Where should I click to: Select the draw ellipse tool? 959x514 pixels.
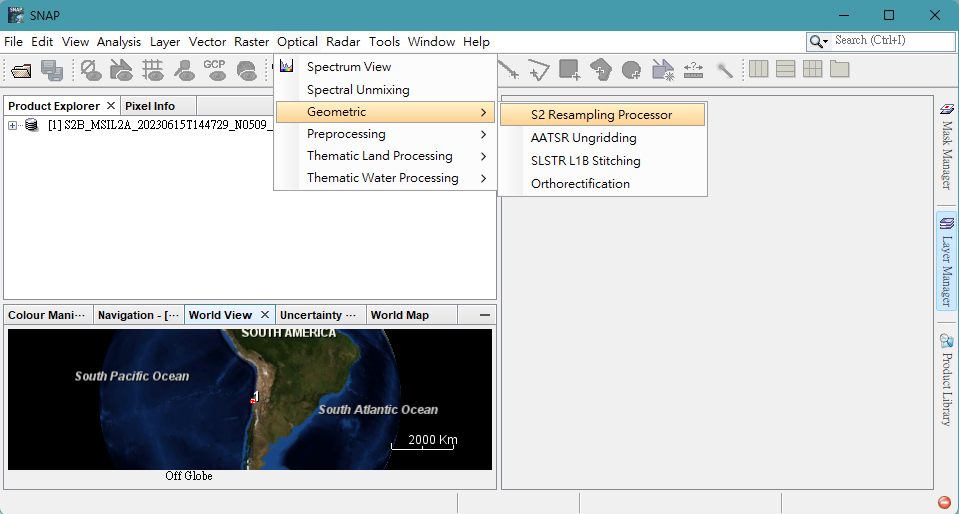click(631, 70)
